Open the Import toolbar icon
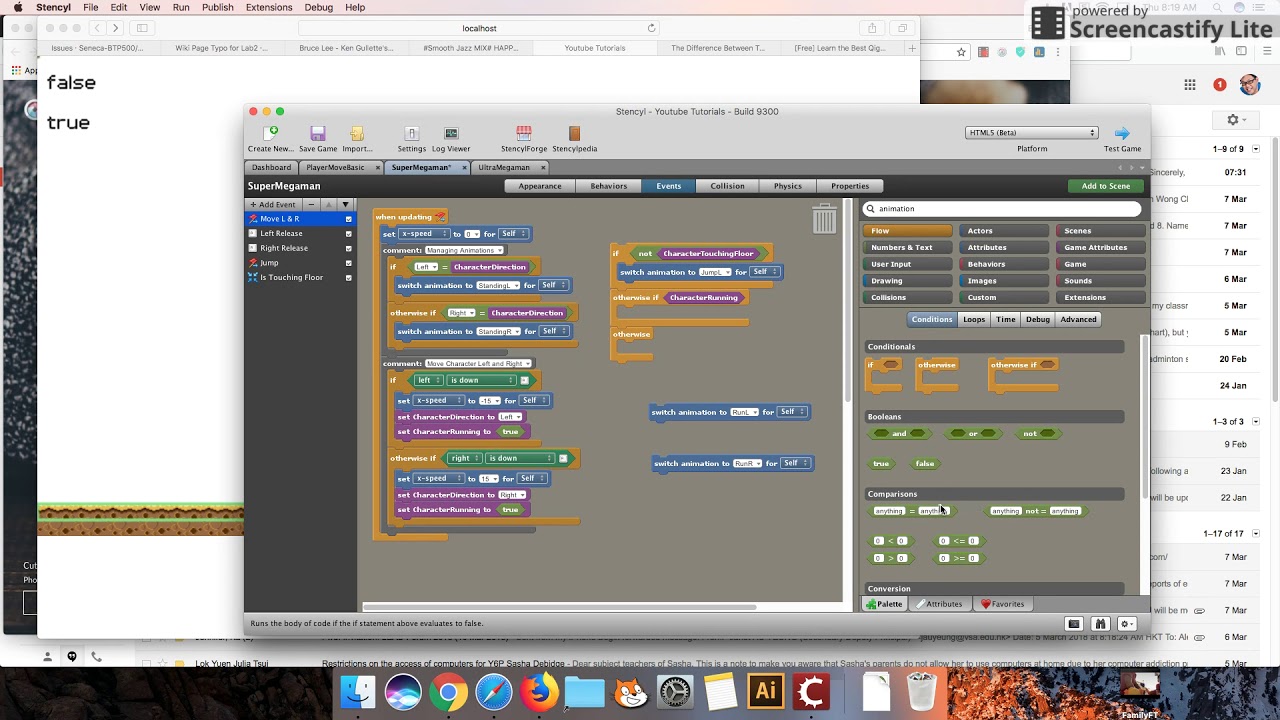The width and height of the screenshot is (1280, 720). (x=357, y=133)
